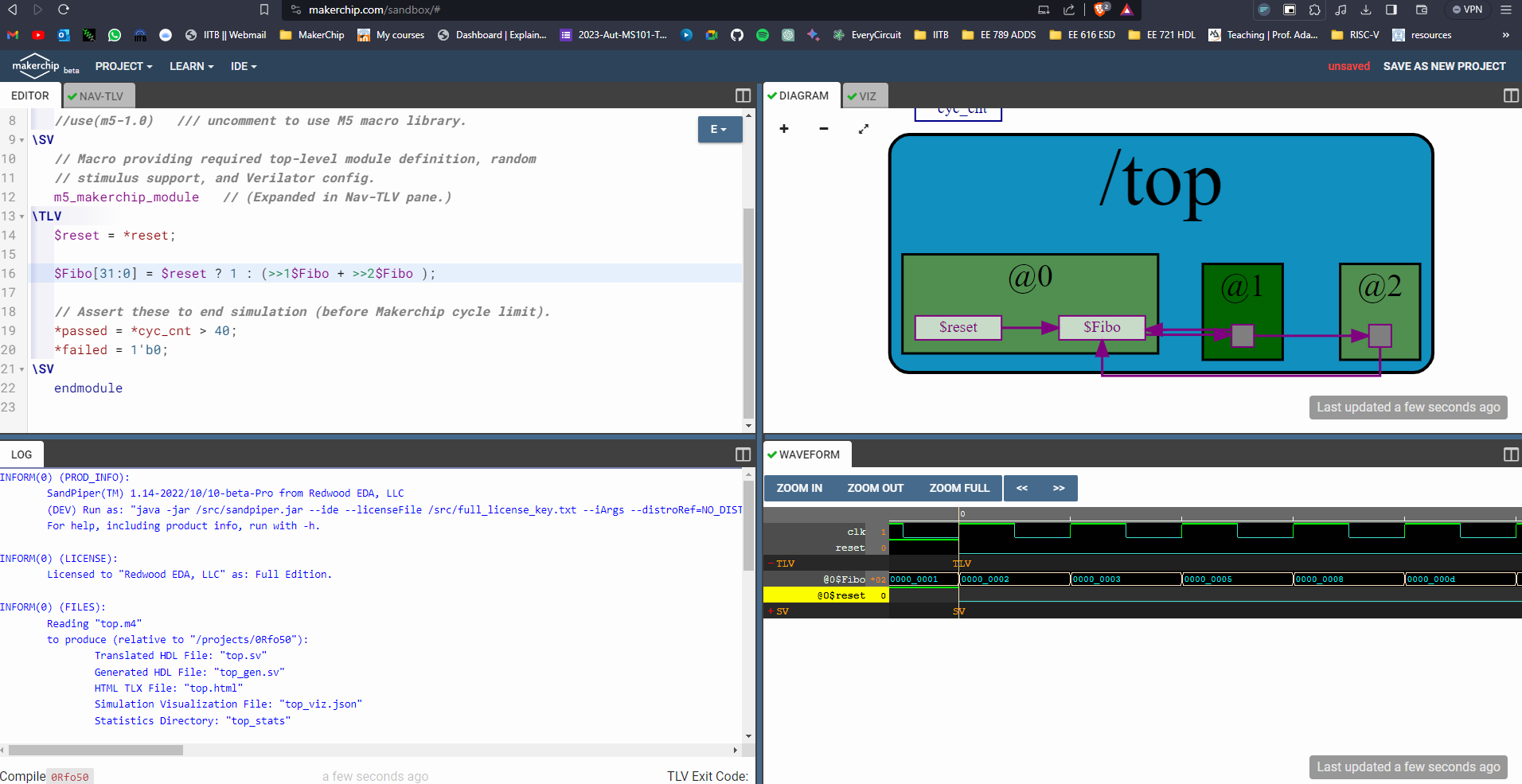Viewport: 1522px width, 784px height.
Task: Select the $Fibo node in the diagram
Action: click(x=1102, y=327)
